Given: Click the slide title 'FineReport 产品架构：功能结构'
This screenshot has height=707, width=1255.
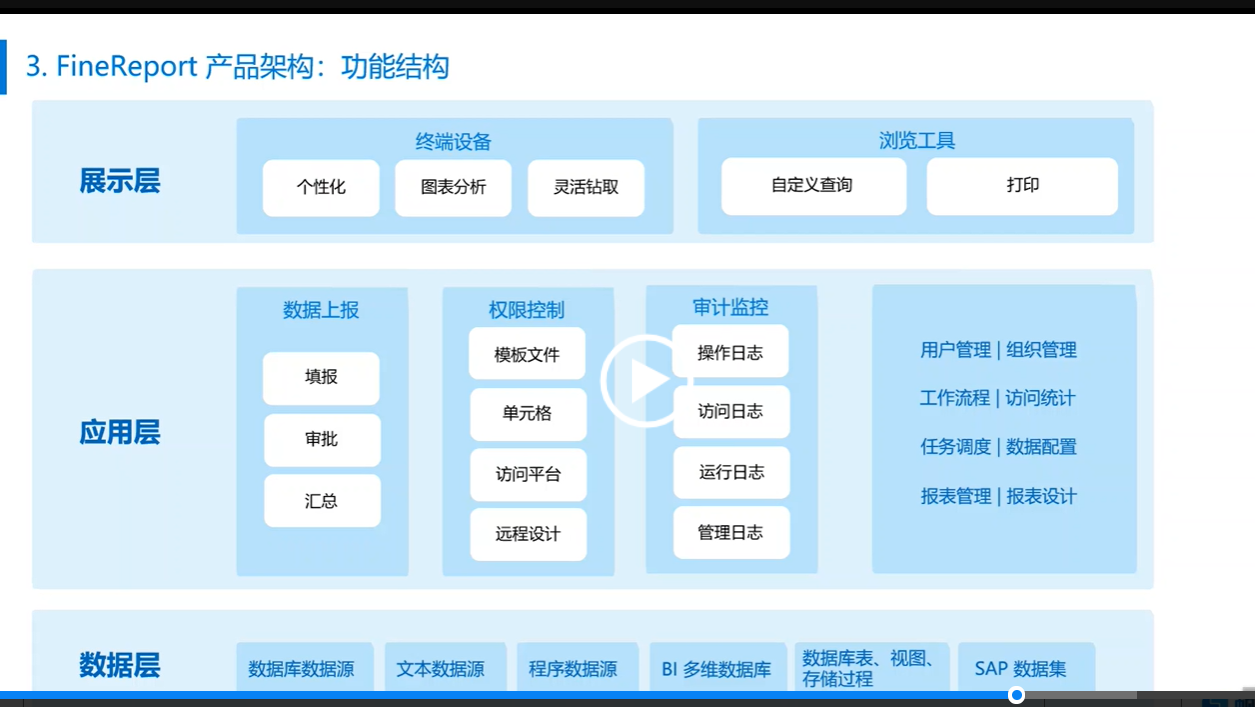Looking at the screenshot, I should click(253, 67).
